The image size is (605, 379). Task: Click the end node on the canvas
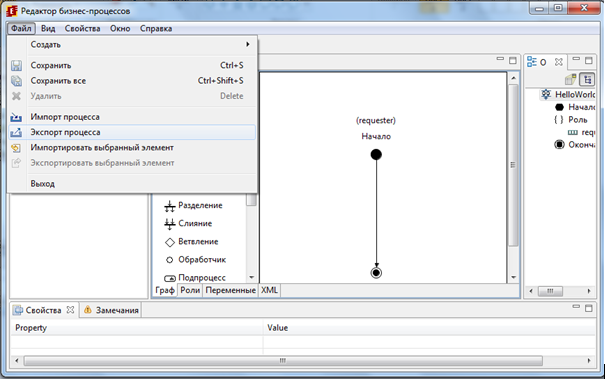pyautogui.click(x=376, y=273)
